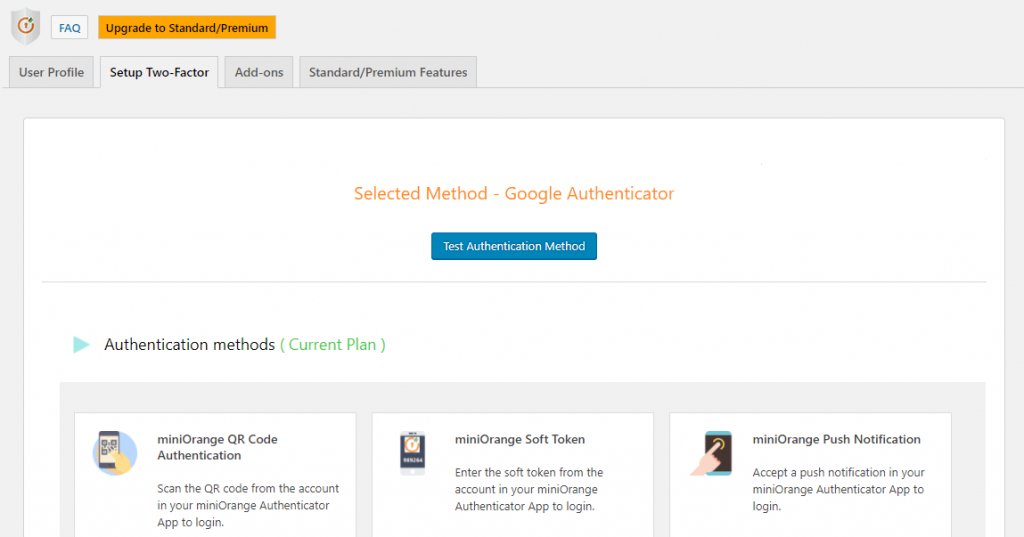Click the green Current Plan label

pyautogui.click(x=333, y=345)
